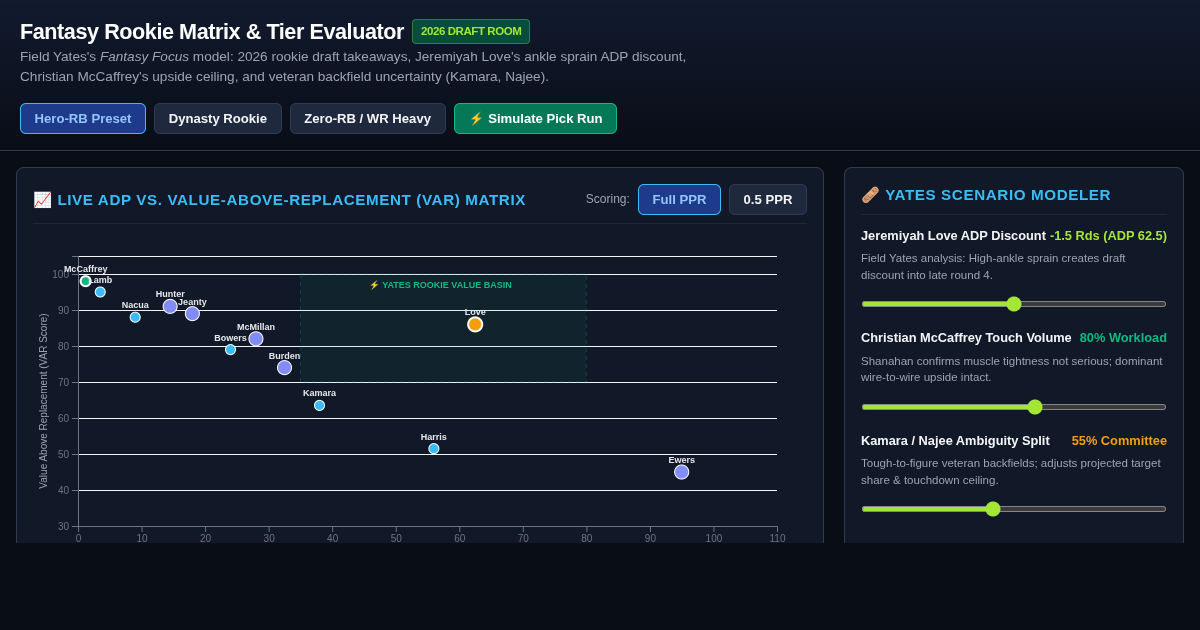Adjust the Christian McCaffrey Touch Volume slider

coord(1014,407)
